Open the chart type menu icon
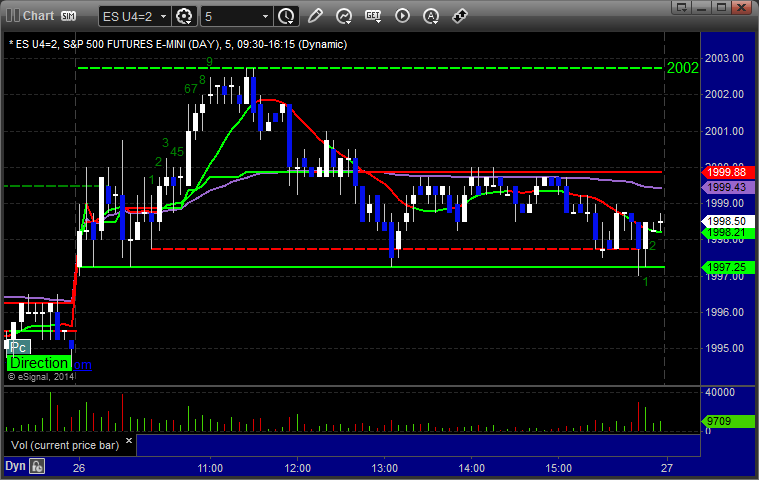The width and height of the screenshot is (759, 480). pos(344,16)
